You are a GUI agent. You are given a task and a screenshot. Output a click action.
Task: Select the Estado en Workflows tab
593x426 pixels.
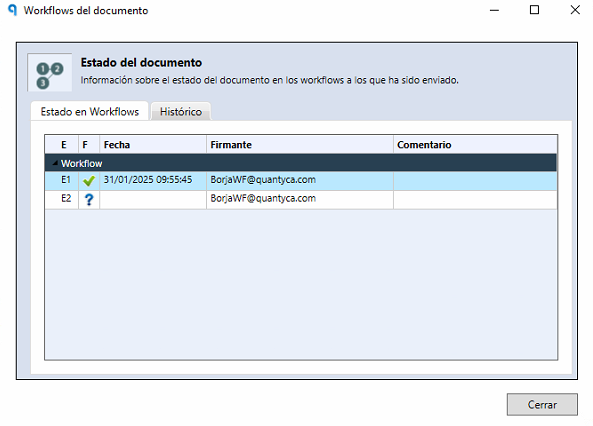tap(90, 112)
